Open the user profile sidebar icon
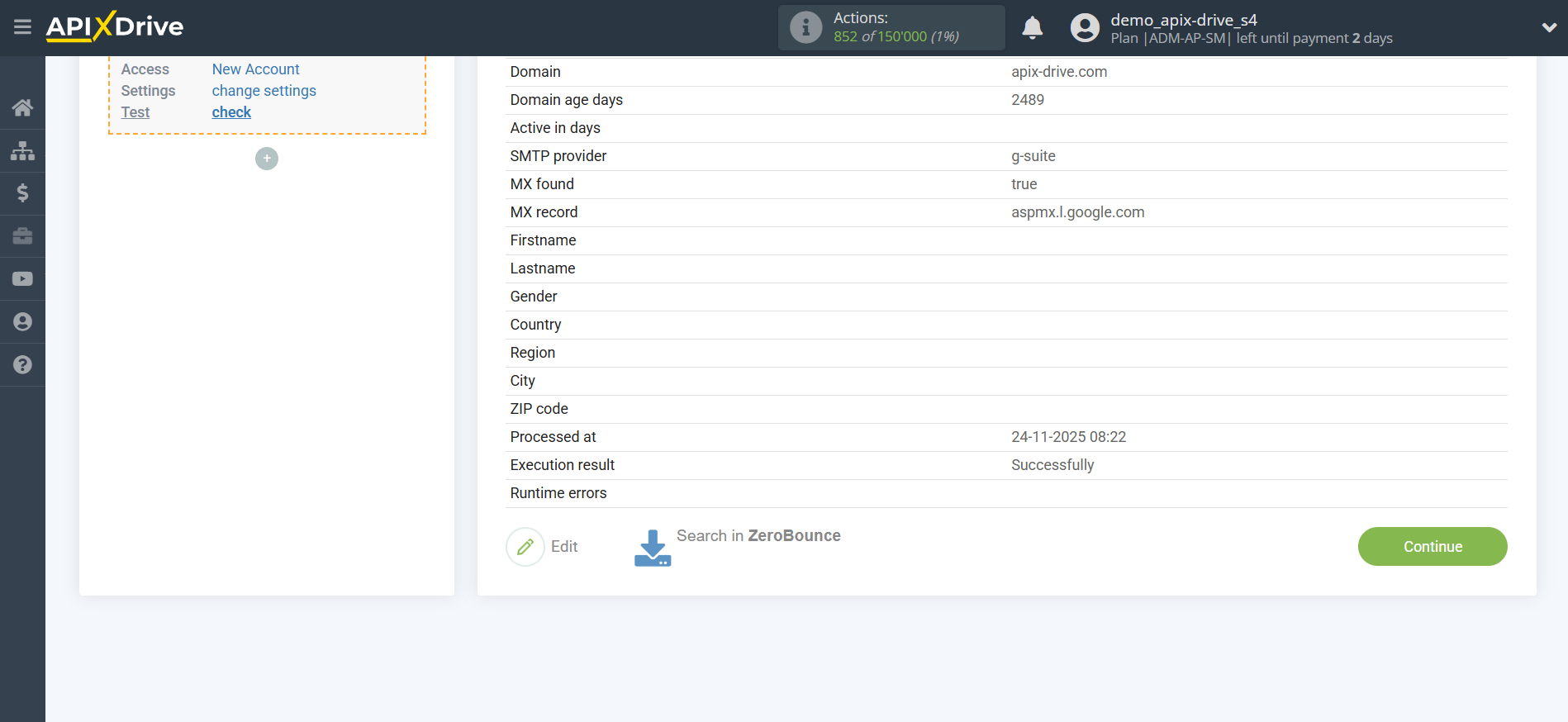1568x722 pixels. point(22,322)
